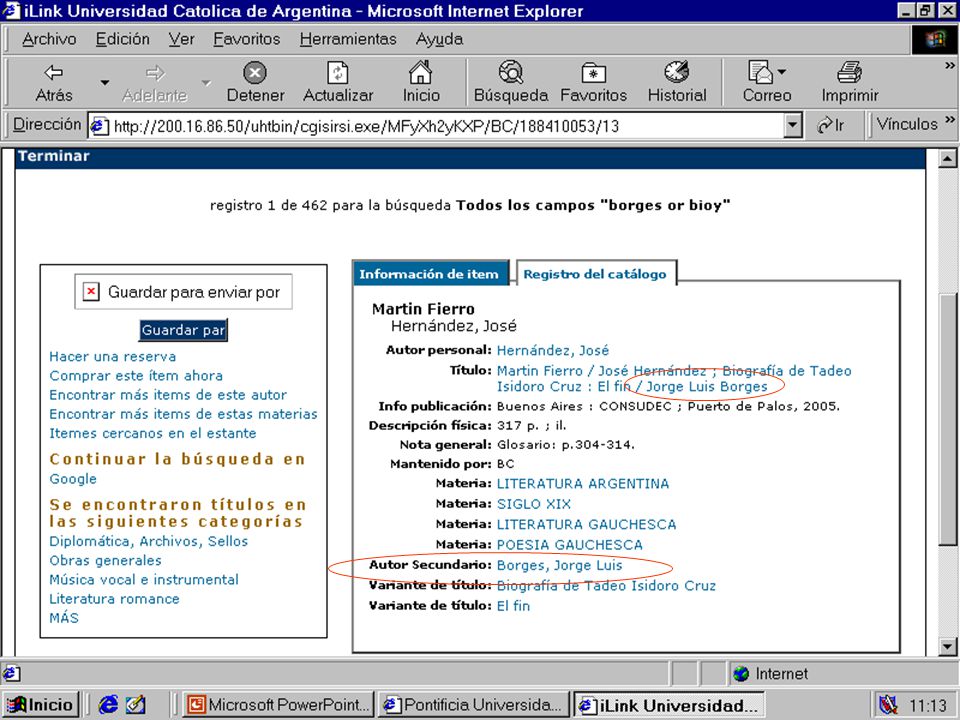Open the Literatura romance category
The height and width of the screenshot is (720, 960).
114,599
